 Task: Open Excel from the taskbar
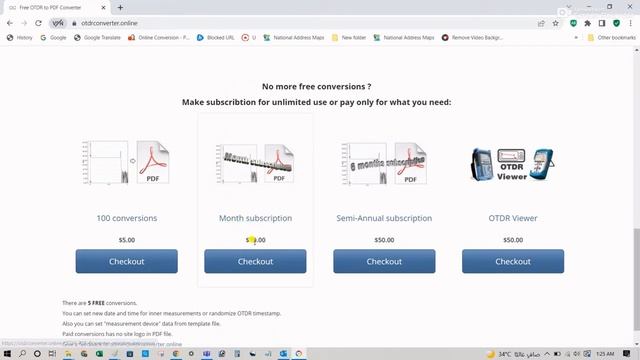[99, 353]
